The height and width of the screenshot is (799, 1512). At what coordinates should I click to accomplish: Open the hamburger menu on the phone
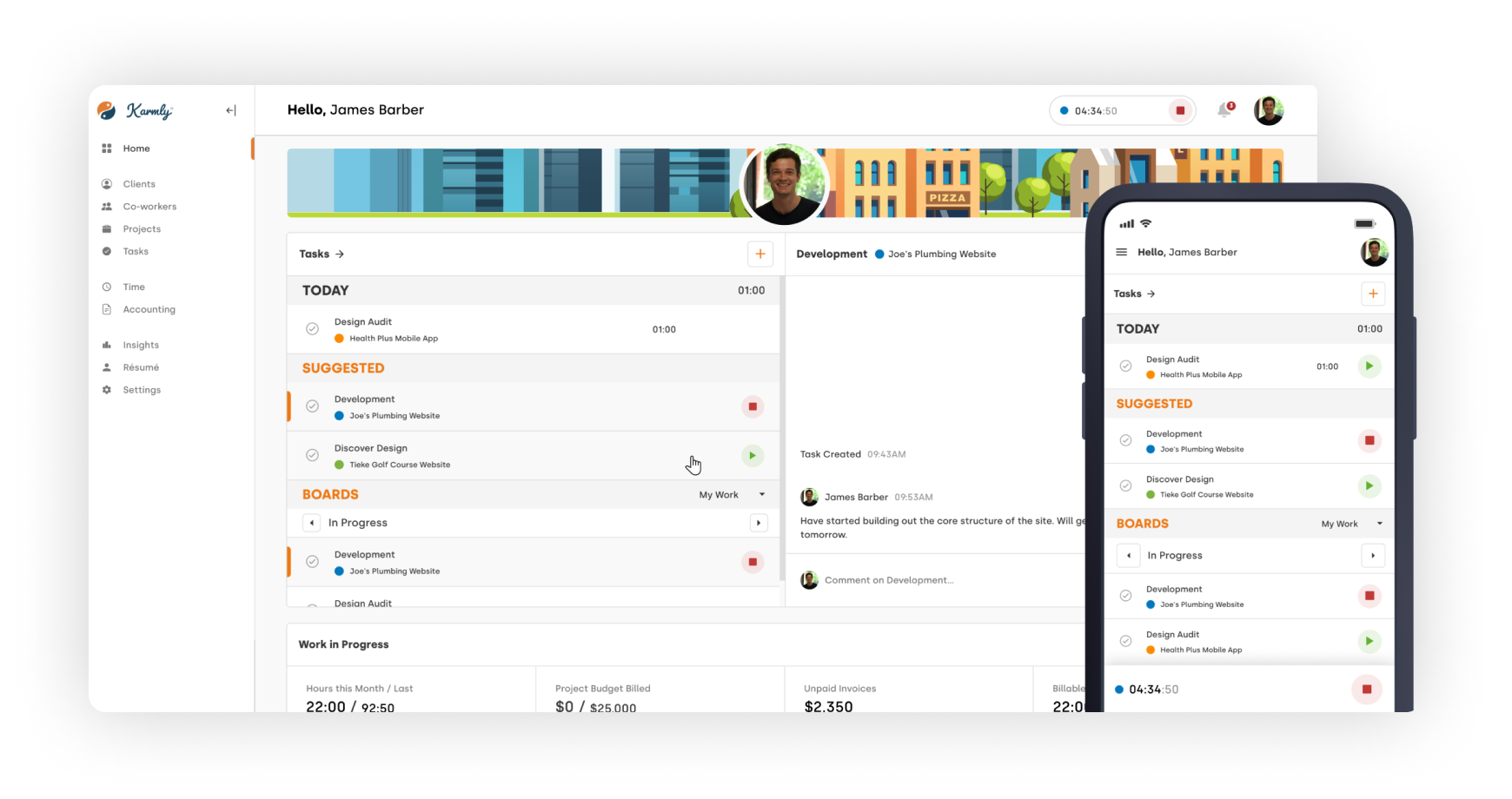pyautogui.click(x=1122, y=253)
